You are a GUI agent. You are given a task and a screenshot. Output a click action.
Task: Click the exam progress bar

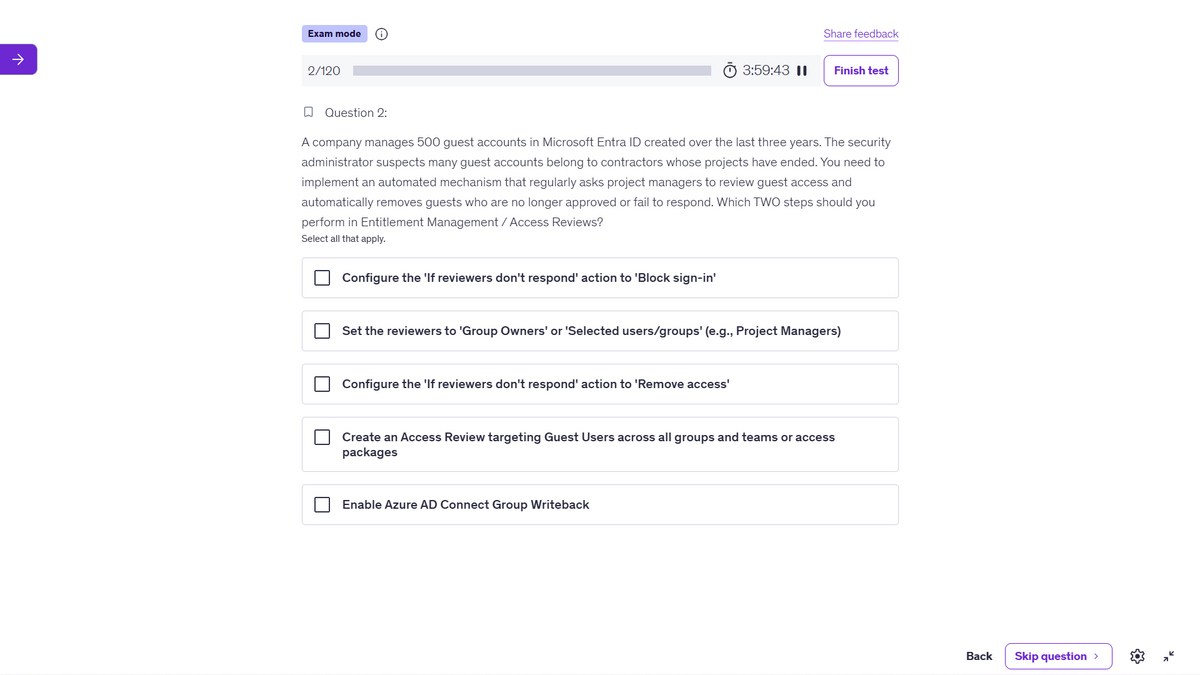tap(532, 71)
